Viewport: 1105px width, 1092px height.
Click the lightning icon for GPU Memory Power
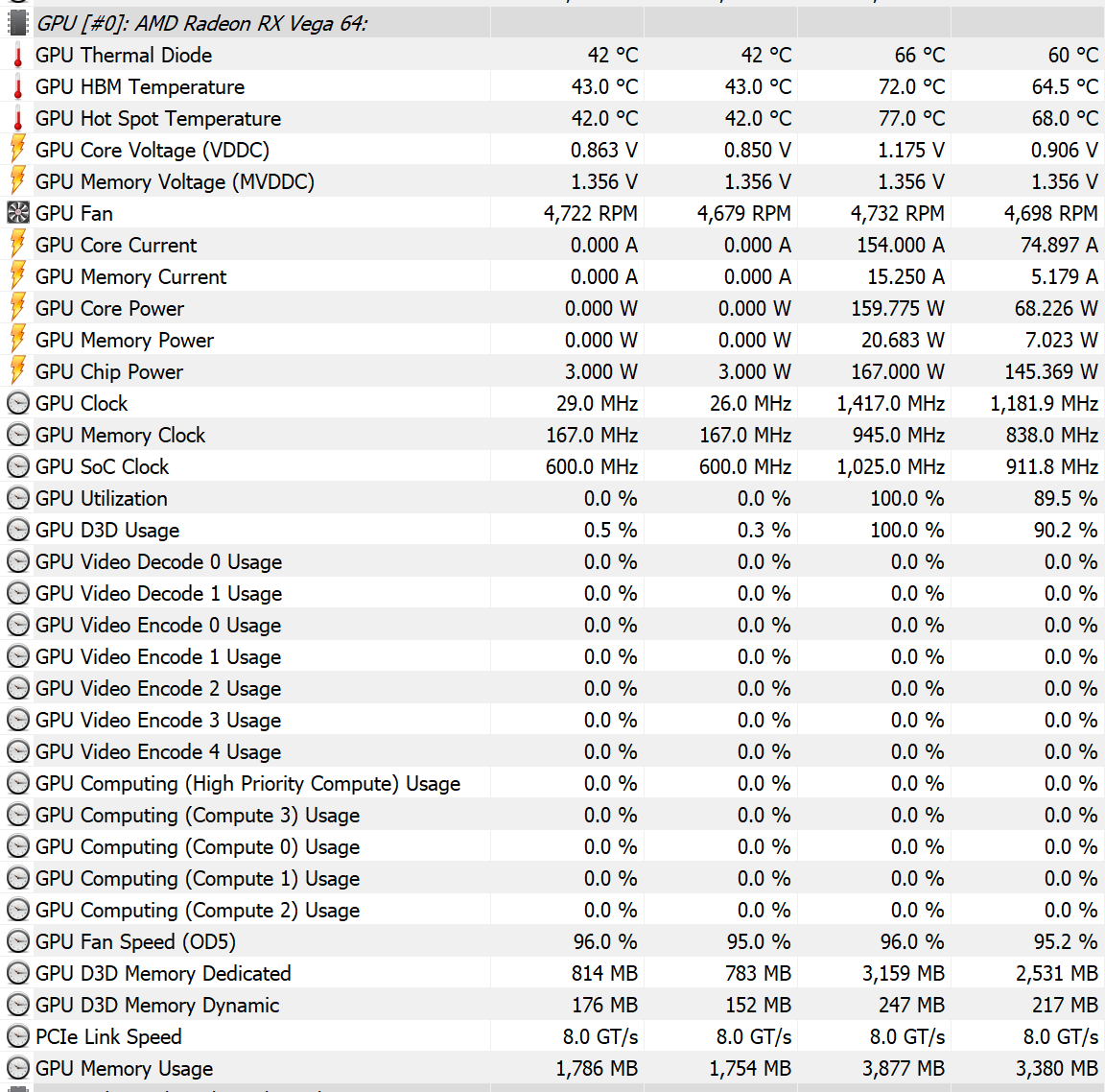[x=17, y=341]
